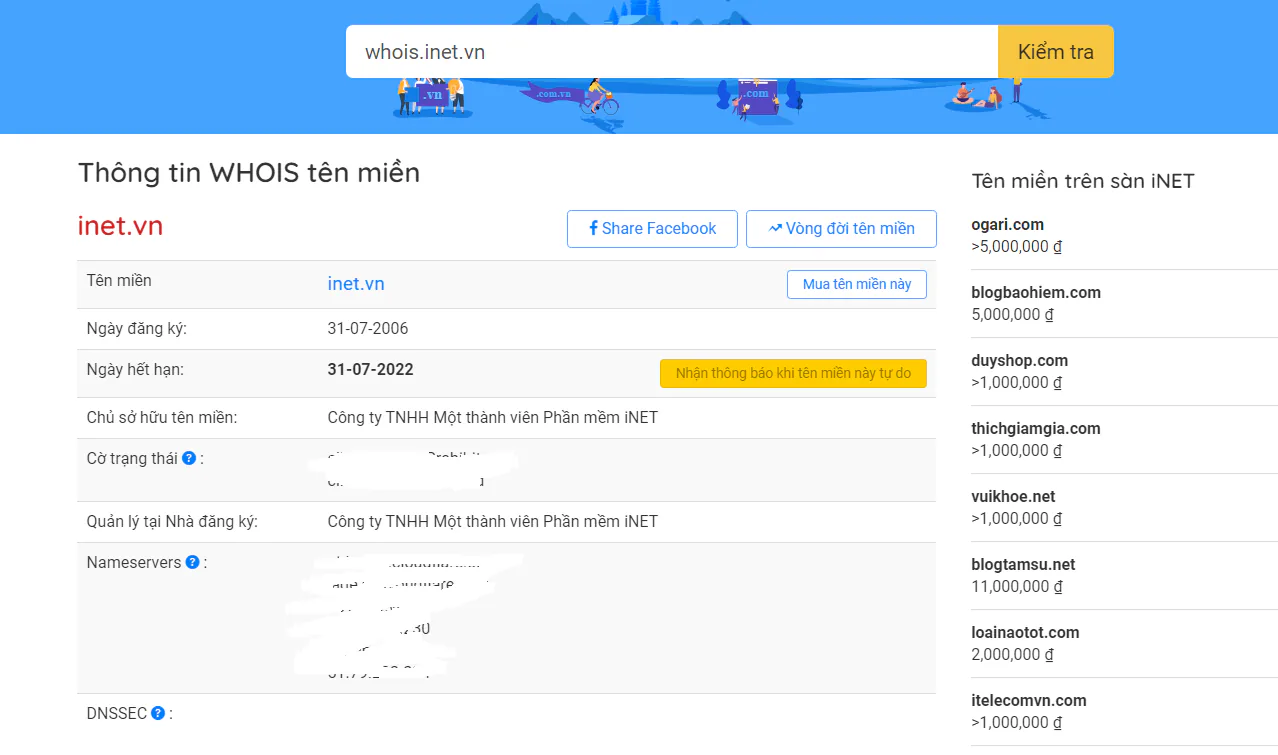
Task: Click Tên miền trên sàn iNET heading
Action: (1083, 181)
